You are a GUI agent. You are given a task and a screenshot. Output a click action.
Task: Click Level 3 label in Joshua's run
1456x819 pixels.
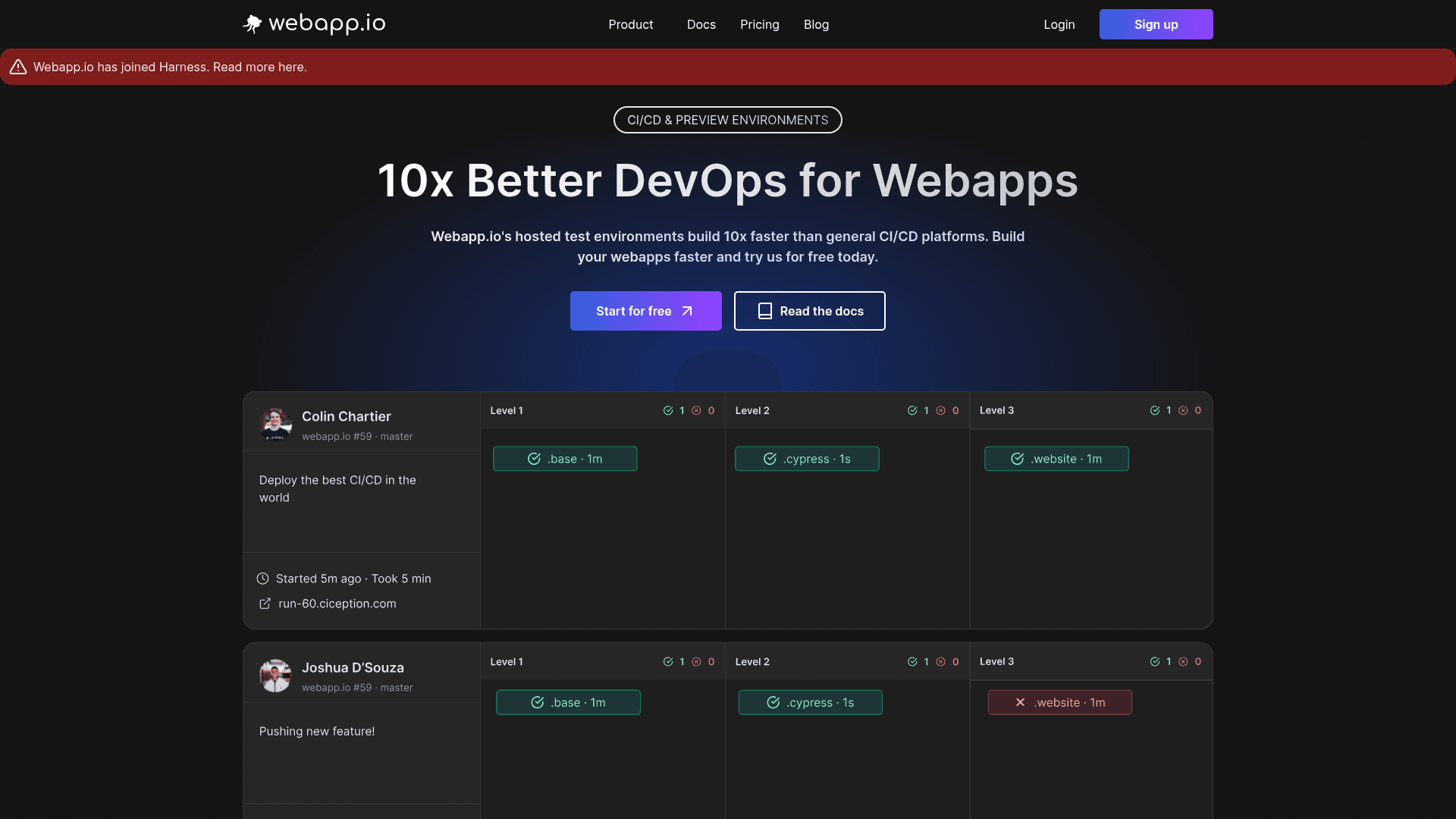tap(996, 661)
